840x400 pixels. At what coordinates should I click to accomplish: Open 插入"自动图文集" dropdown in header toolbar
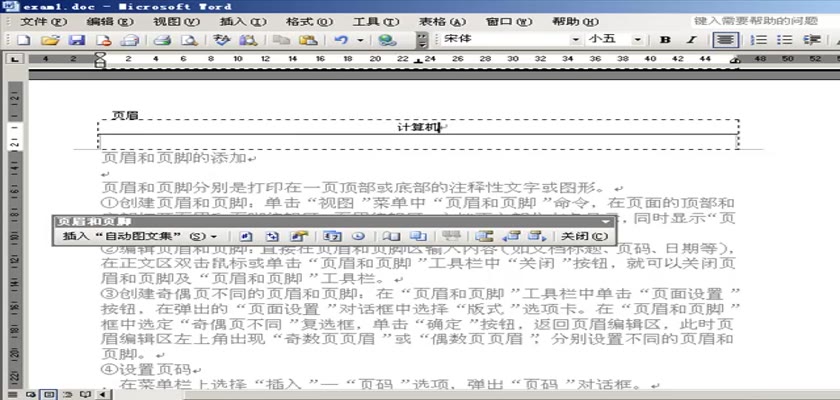click(140, 237)
